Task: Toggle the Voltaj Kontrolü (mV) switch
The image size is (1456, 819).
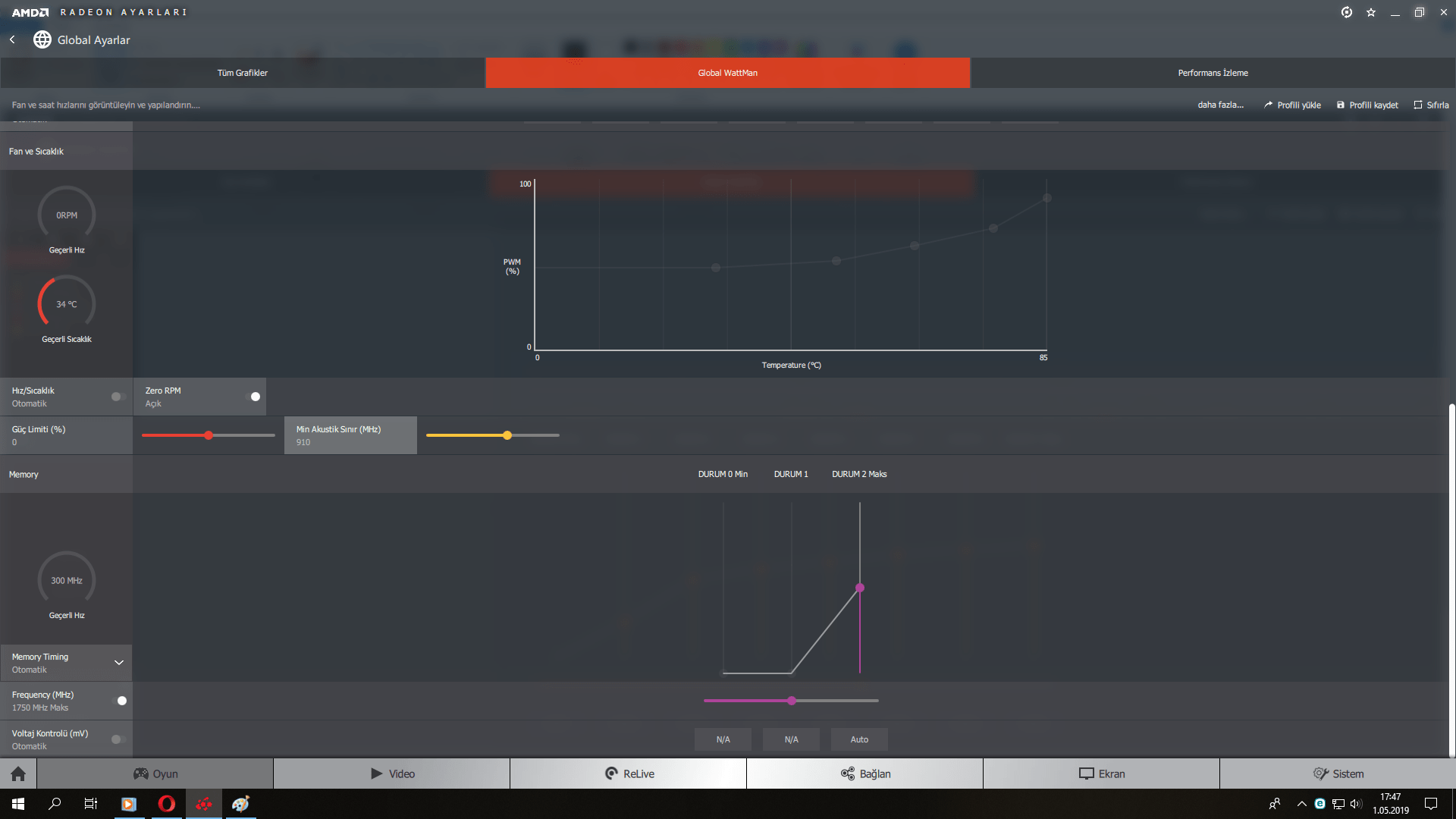Action: [118, 739]
